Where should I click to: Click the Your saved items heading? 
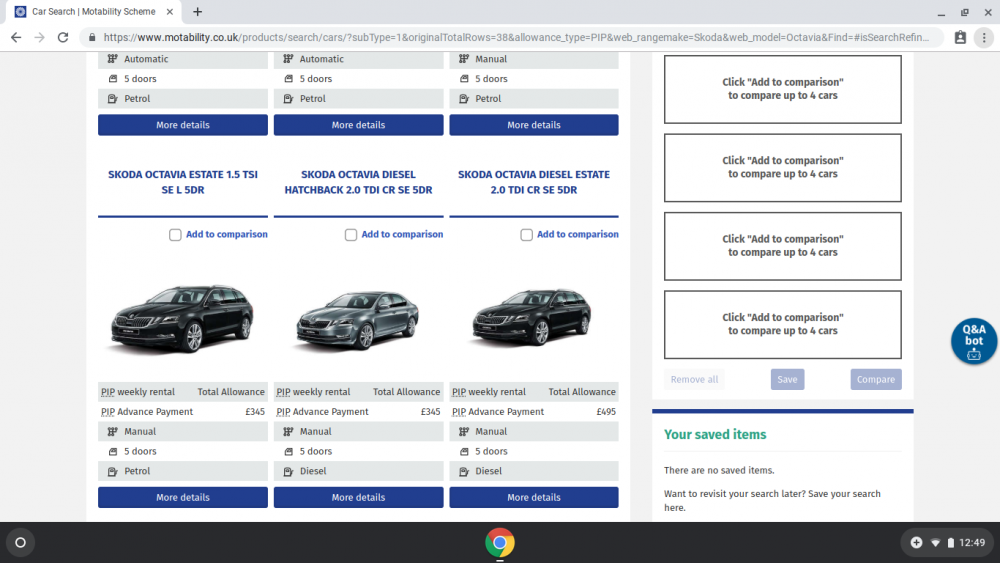click(715, 434)
